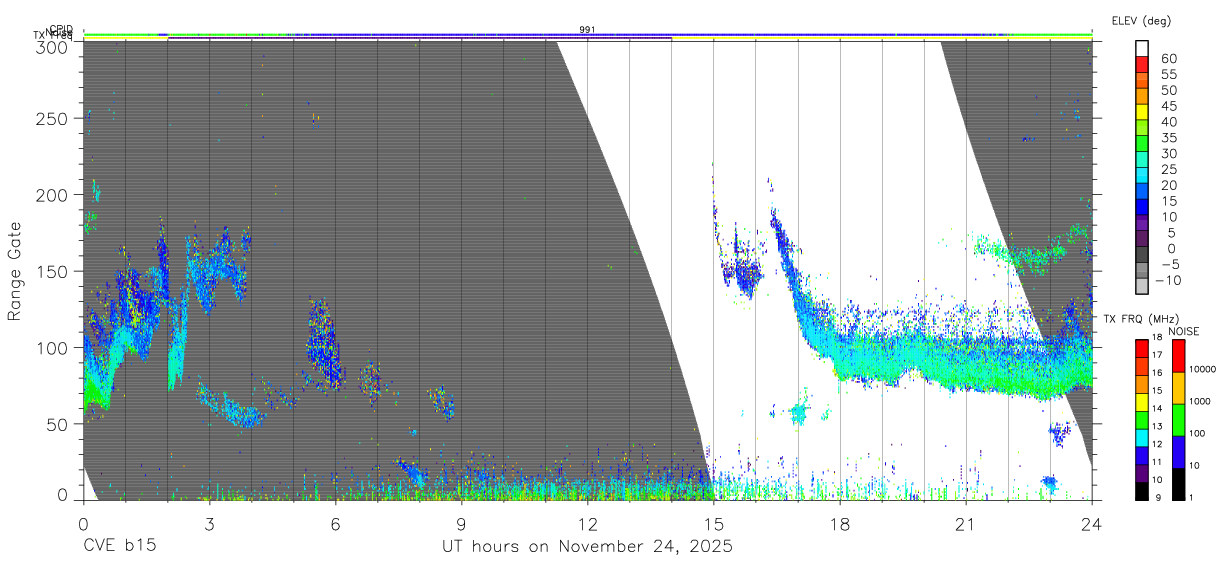Select the "100" range gate tick label
Image resolution: width=1228 pixels, height=567 pixels.
[53, 348]
